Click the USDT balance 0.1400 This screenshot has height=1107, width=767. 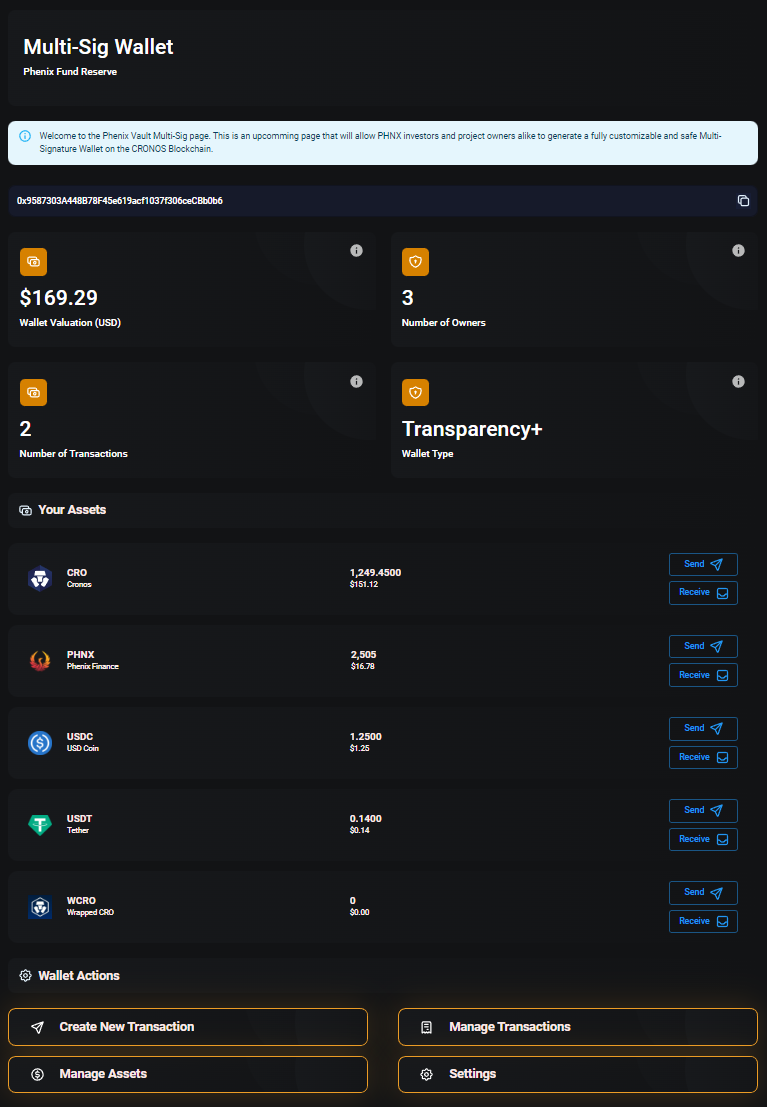pyautogui.click(x=366, y=818)
